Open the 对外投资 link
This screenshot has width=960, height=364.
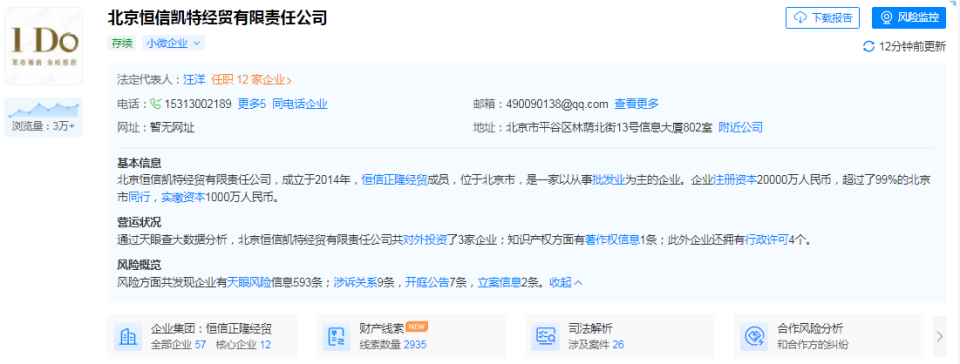pos(424,240)
